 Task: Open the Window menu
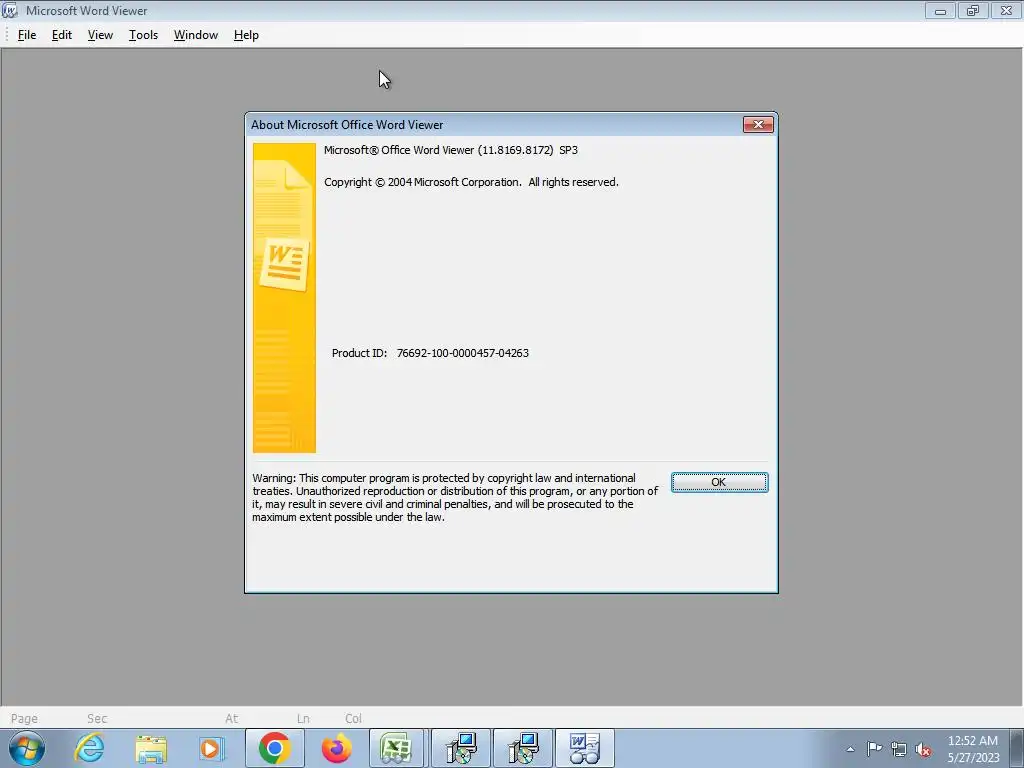click(x=195, y=35)
